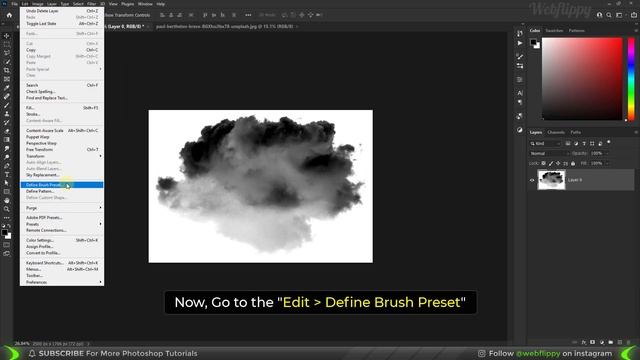Choose Define Brush Preset menu entry
Viewport: 640px width, 360px height.
pos(62,185)
